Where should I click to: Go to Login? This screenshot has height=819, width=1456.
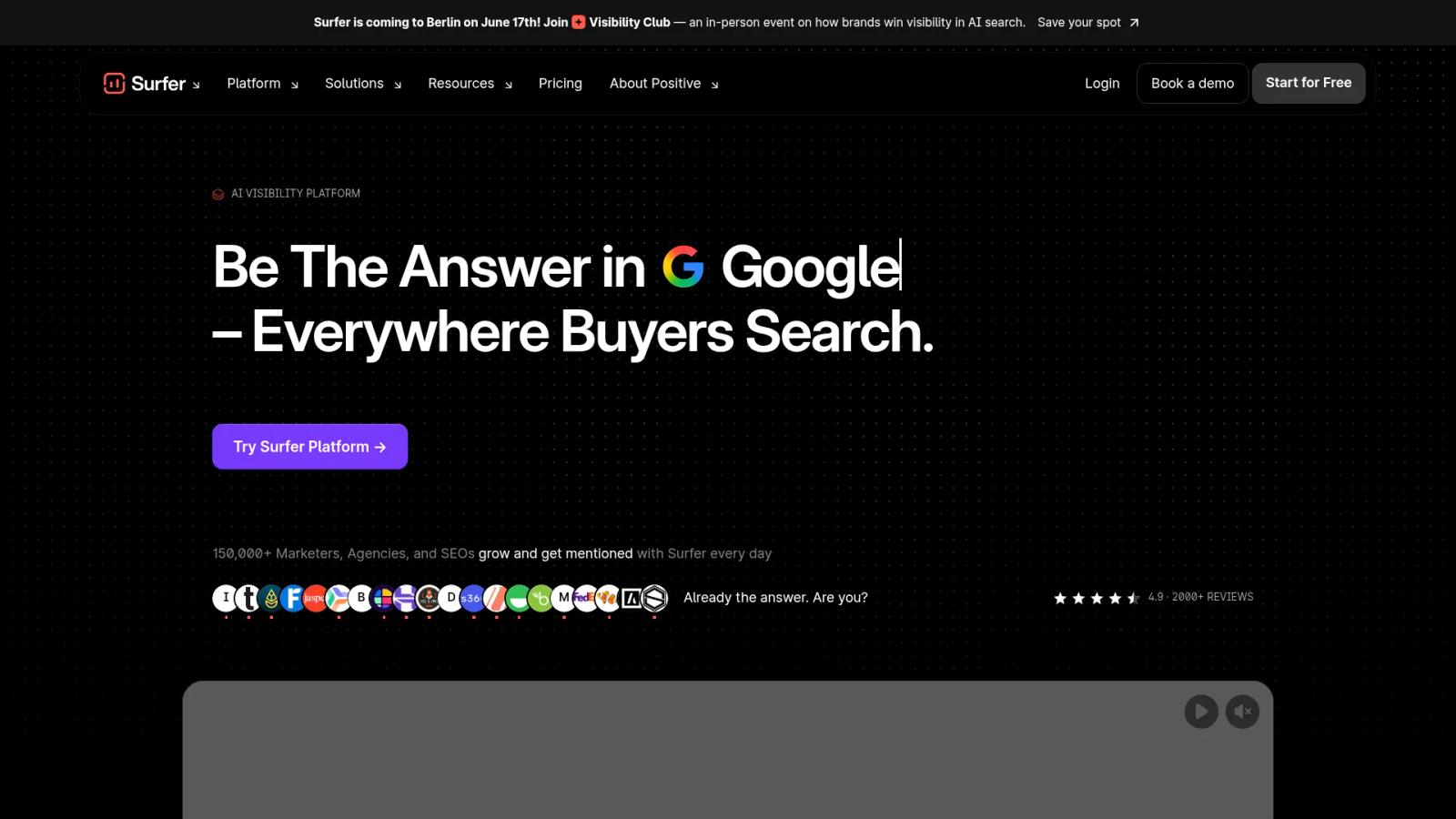click(1102, 83)
